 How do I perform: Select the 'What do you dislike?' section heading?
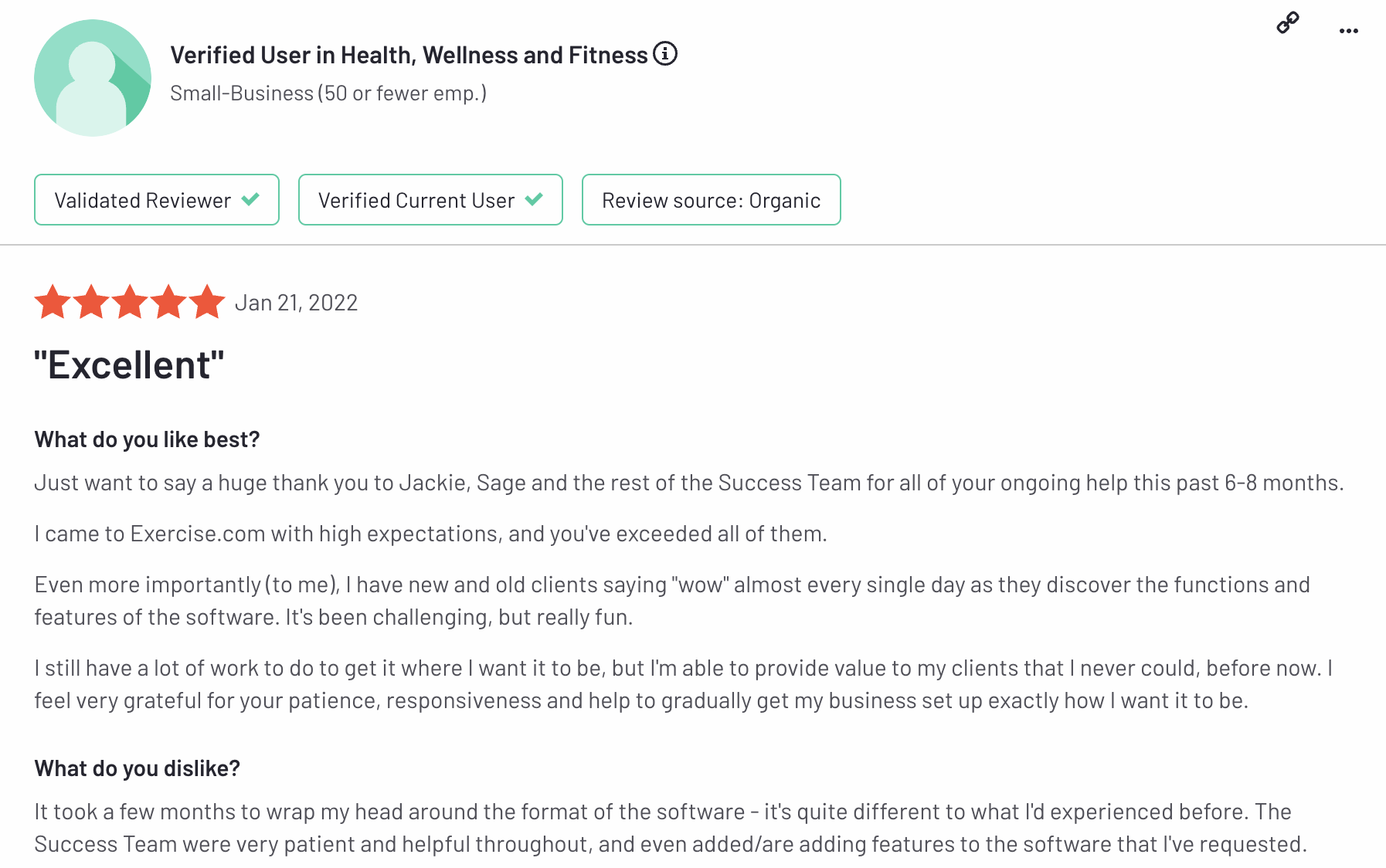point(136,768)
